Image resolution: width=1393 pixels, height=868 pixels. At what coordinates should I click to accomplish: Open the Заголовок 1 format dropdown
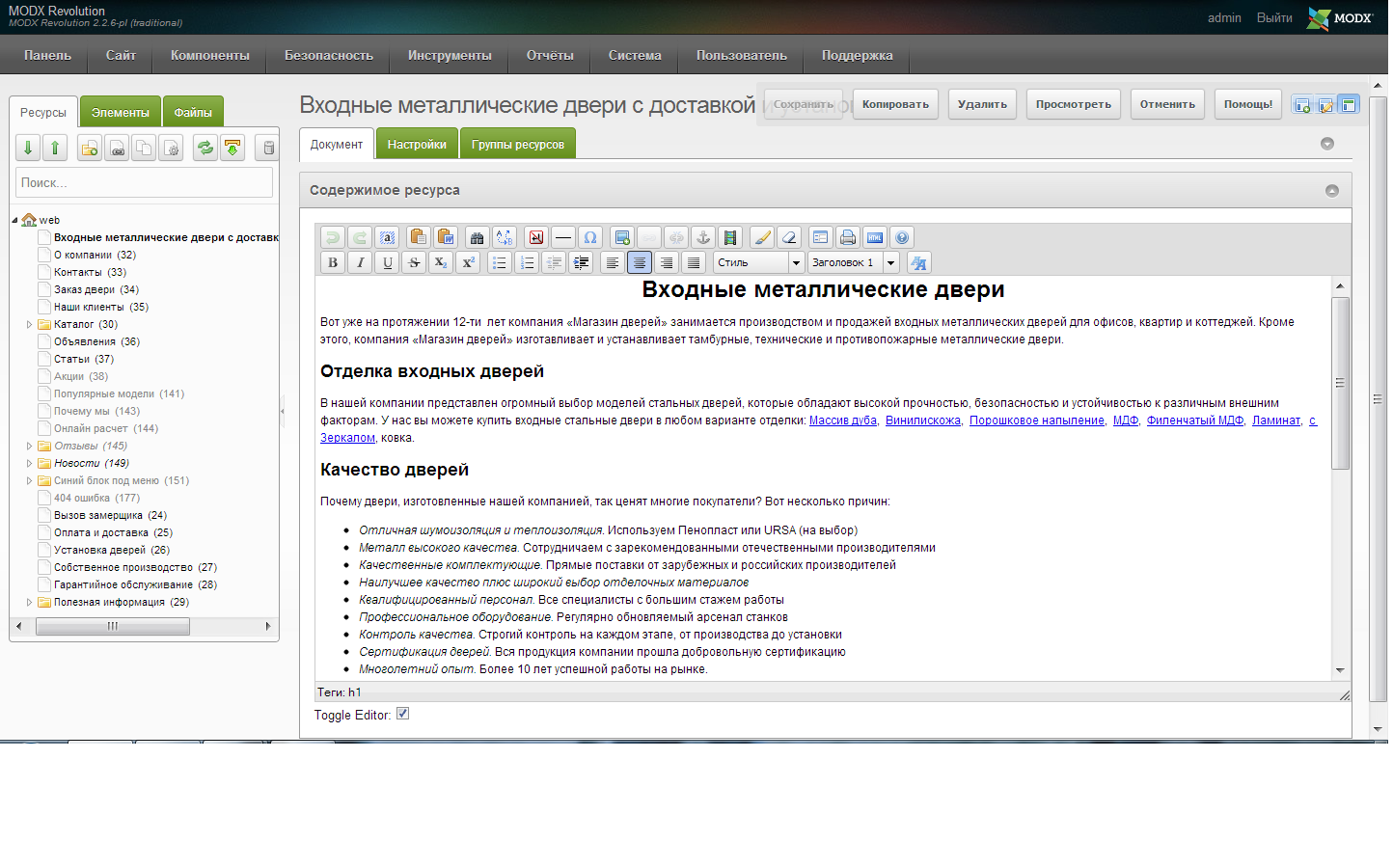853,262
